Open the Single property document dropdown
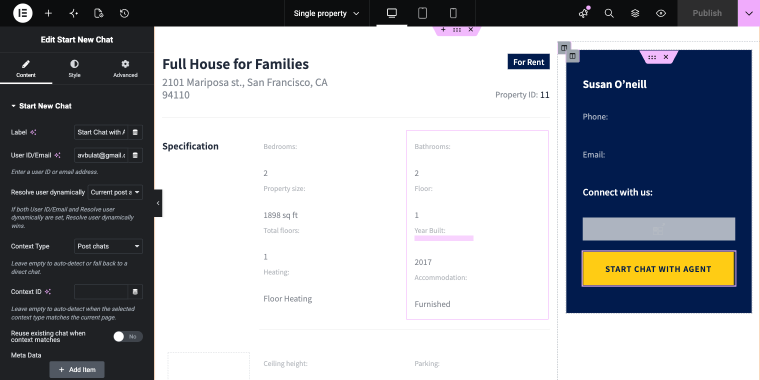The image size is (760, 380). click(x=326, y=14)
